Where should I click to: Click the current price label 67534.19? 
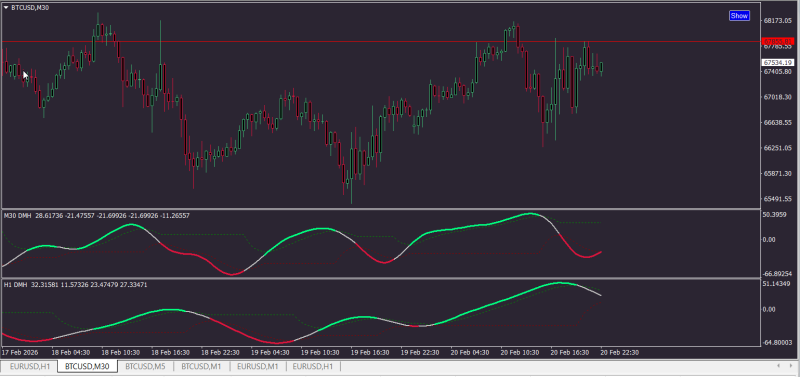tap(778, 62)
